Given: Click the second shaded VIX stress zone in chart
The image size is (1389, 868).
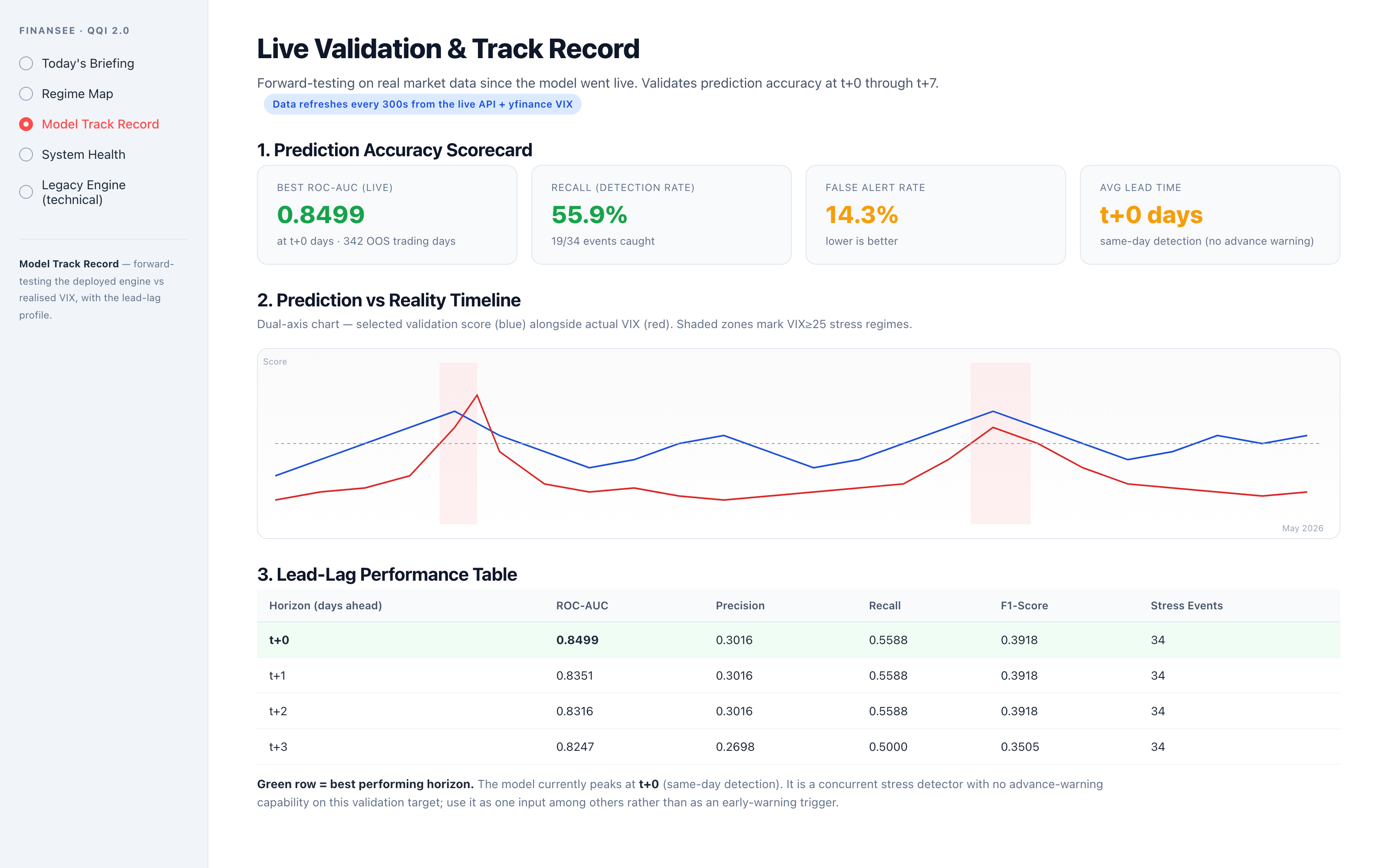Looking at the screenshot, I should click(x=1001, y=443).
